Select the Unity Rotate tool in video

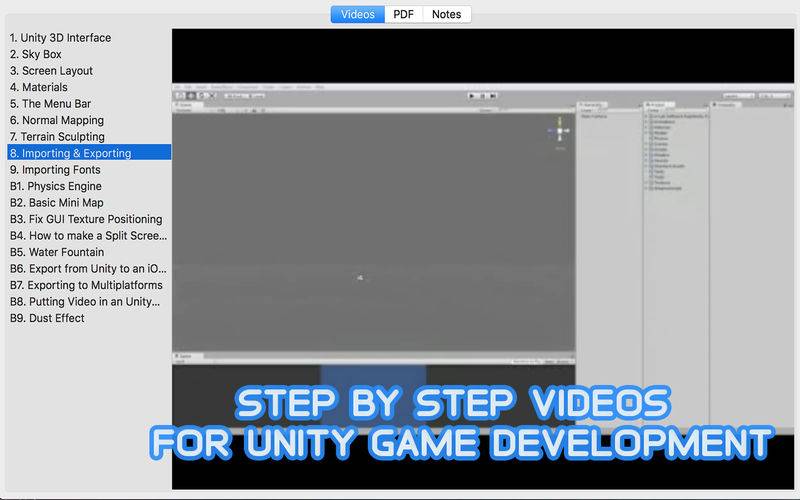point(201,95)
